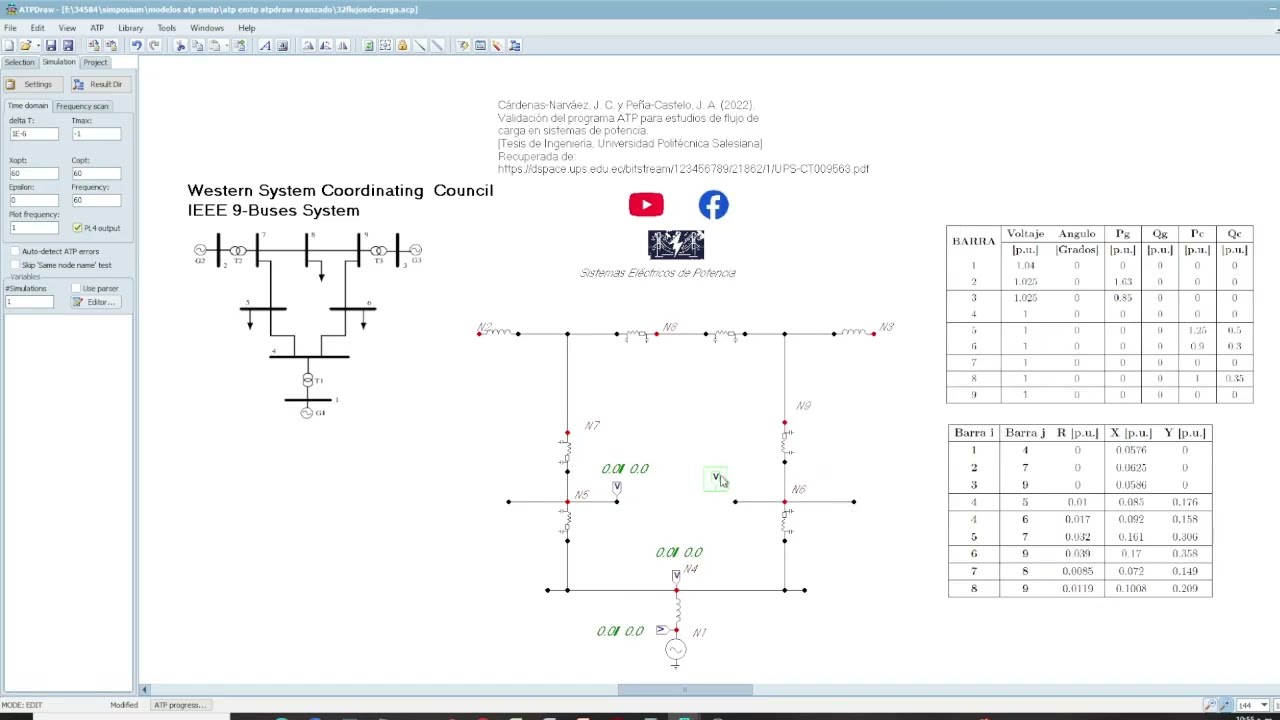Open the Facebook icon link
The image size is (1280, 720).
tap(714, 205)
